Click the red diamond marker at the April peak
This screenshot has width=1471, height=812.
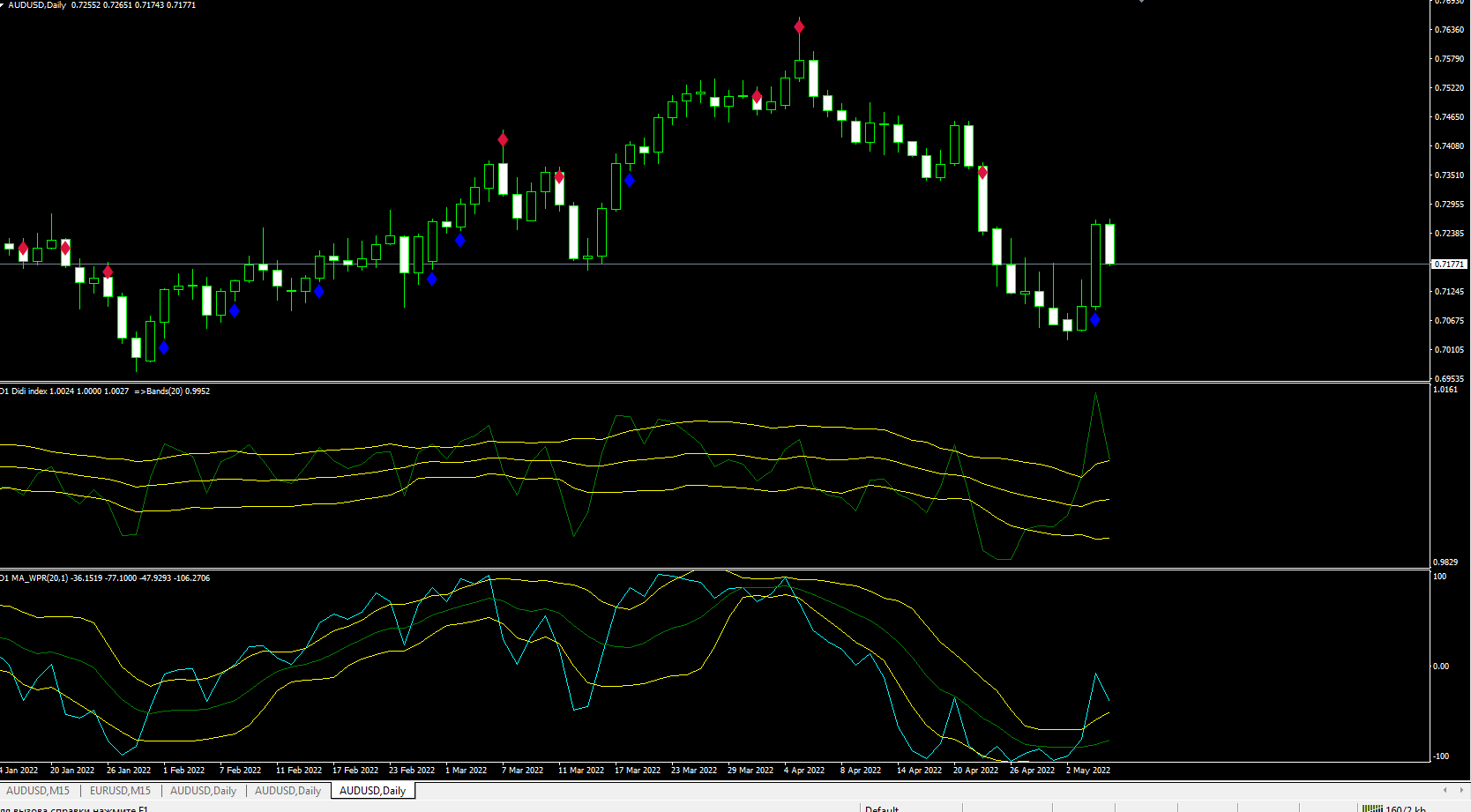(799, 27)
